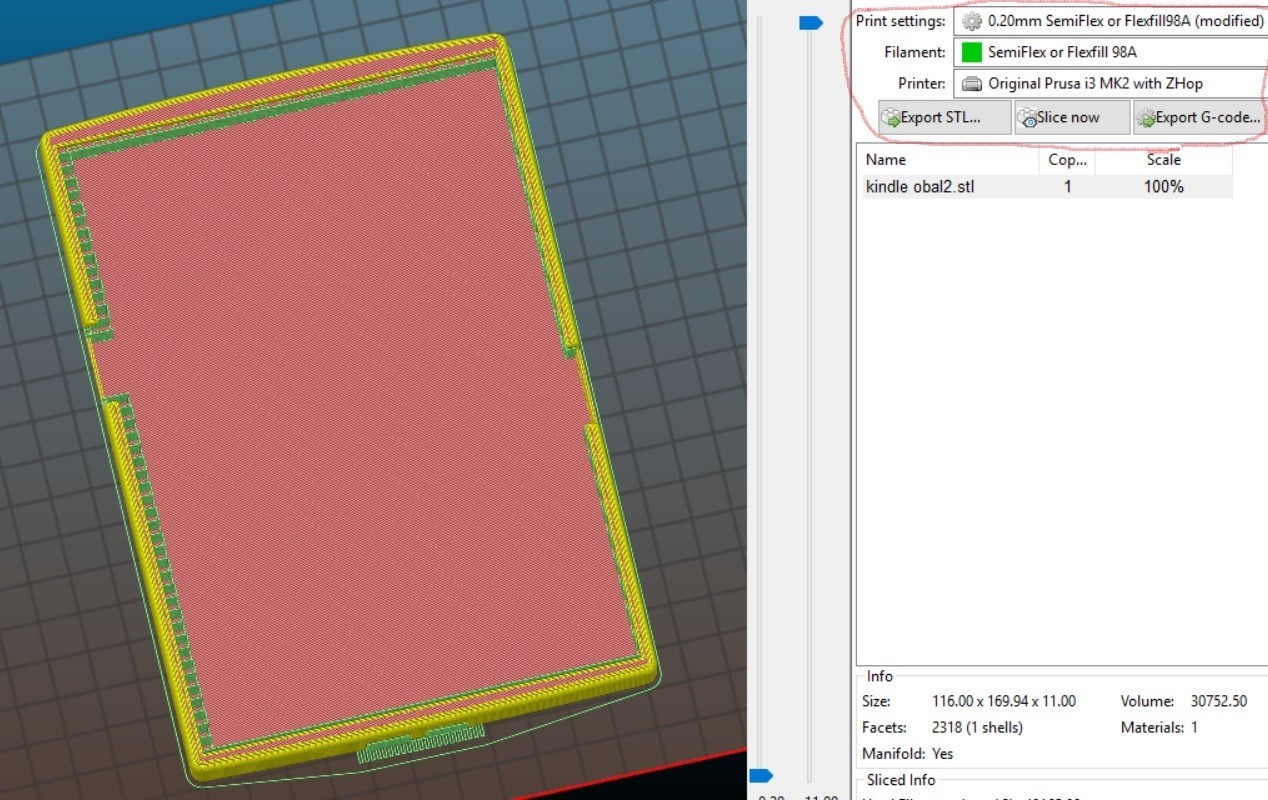Viewport: 1268px width, 800px height.
Task: Click the upper layer slider thumb
Action: coord(810,22)
